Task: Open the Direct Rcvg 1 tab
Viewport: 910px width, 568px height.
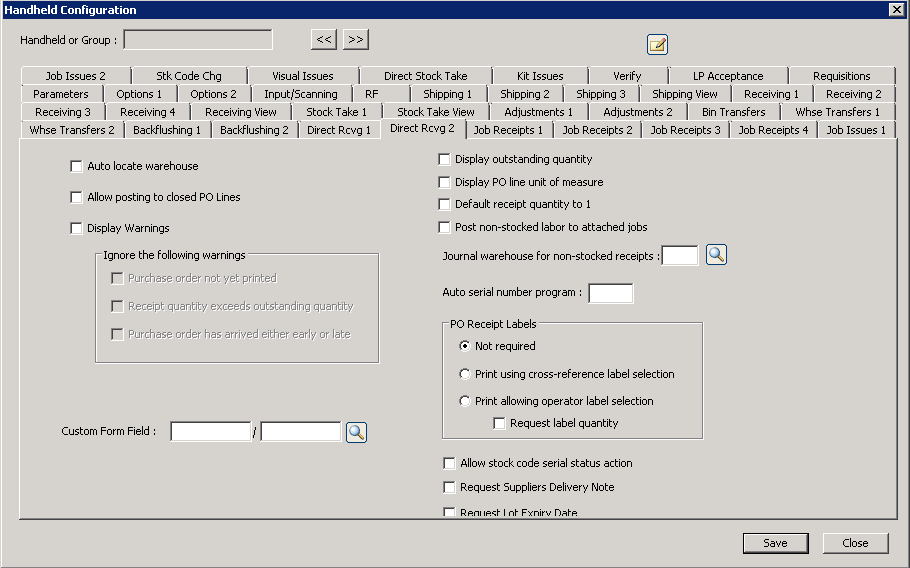Action: point(338,130)
